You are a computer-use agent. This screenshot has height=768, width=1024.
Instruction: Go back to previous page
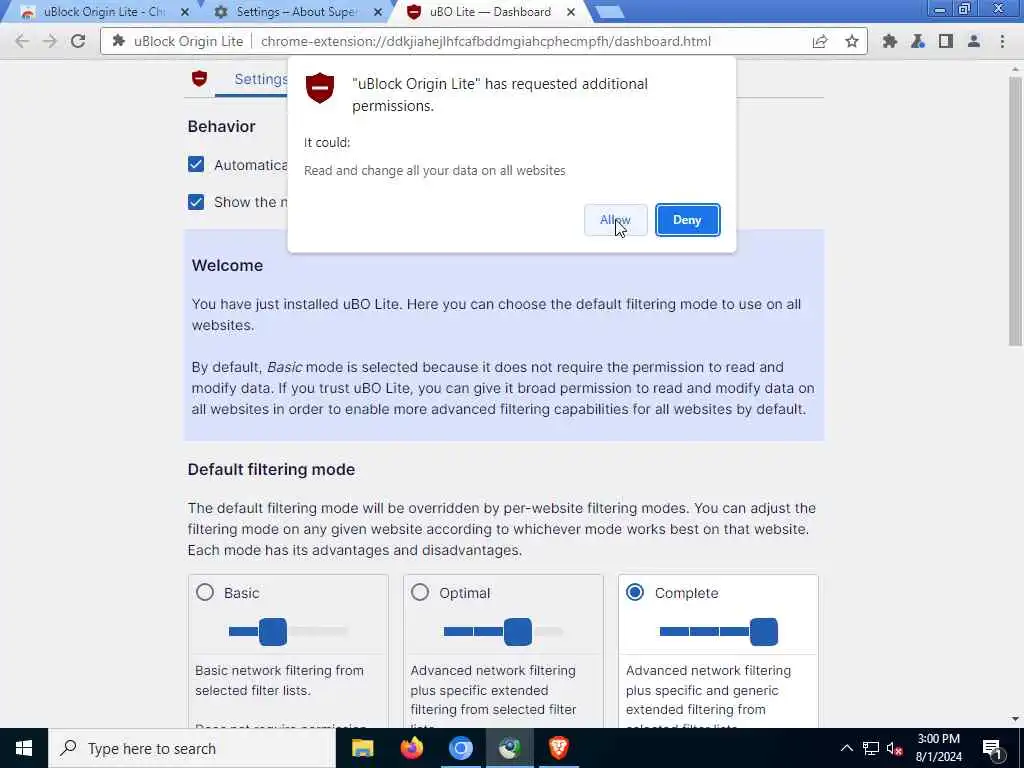(x=22, y=41)
